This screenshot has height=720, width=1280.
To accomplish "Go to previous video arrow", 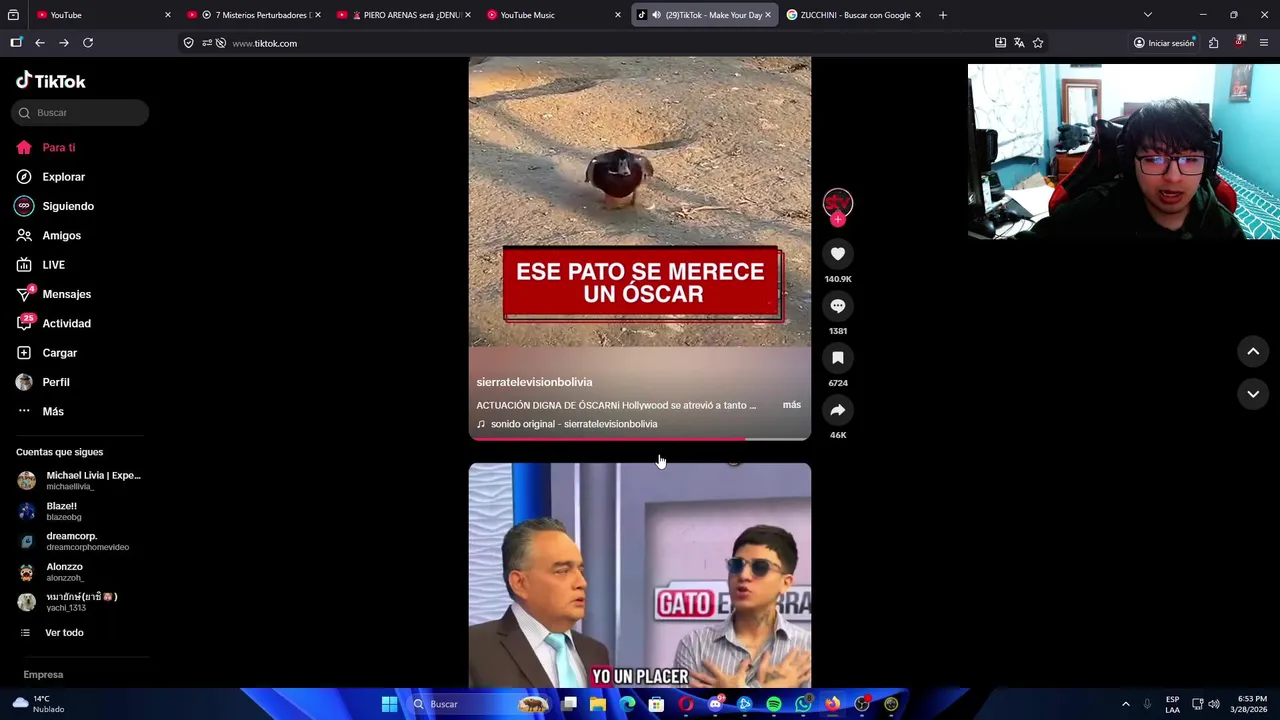I will click(1253, 351).
